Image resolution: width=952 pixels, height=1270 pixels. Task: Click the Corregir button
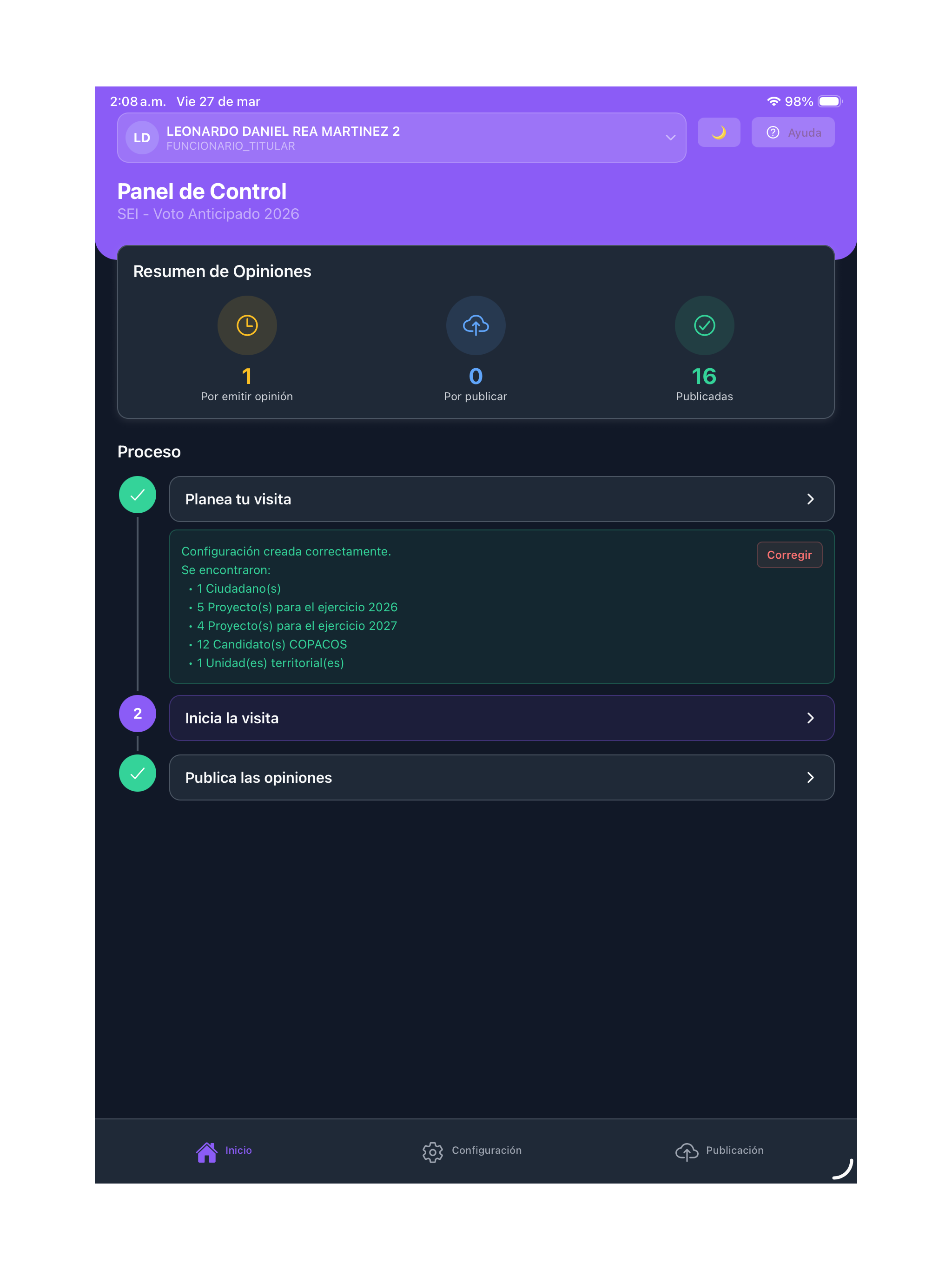coord(789,555)
